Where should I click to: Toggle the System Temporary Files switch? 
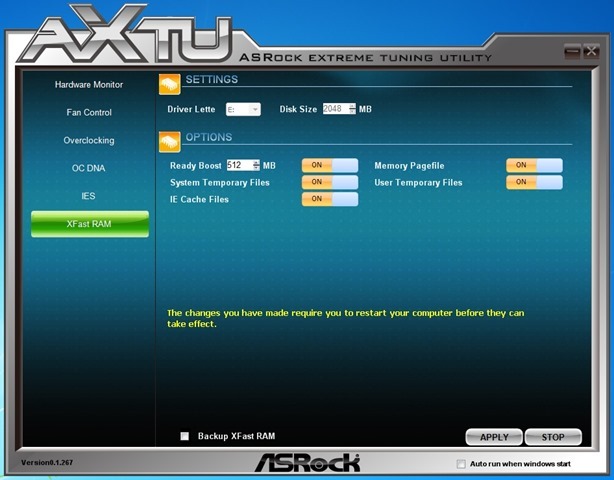point(330,182)
